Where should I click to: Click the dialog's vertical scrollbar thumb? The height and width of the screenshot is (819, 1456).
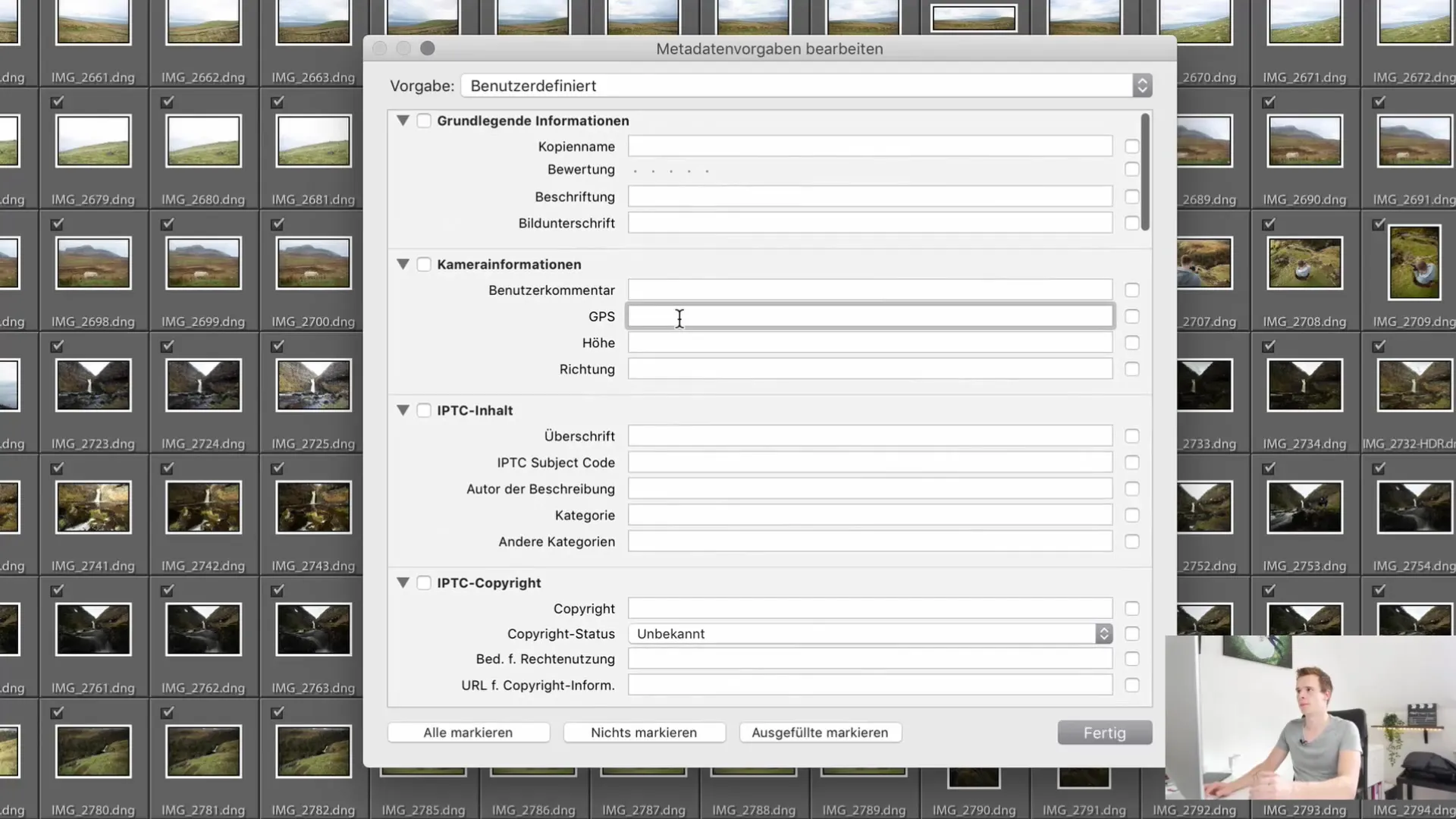coord(1145,171)
